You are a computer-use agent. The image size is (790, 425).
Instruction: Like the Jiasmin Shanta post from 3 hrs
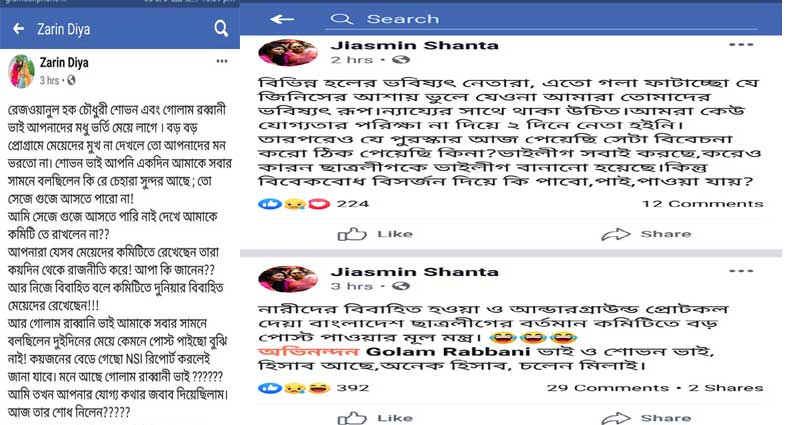pyautogui.click(x=375, y=418)
